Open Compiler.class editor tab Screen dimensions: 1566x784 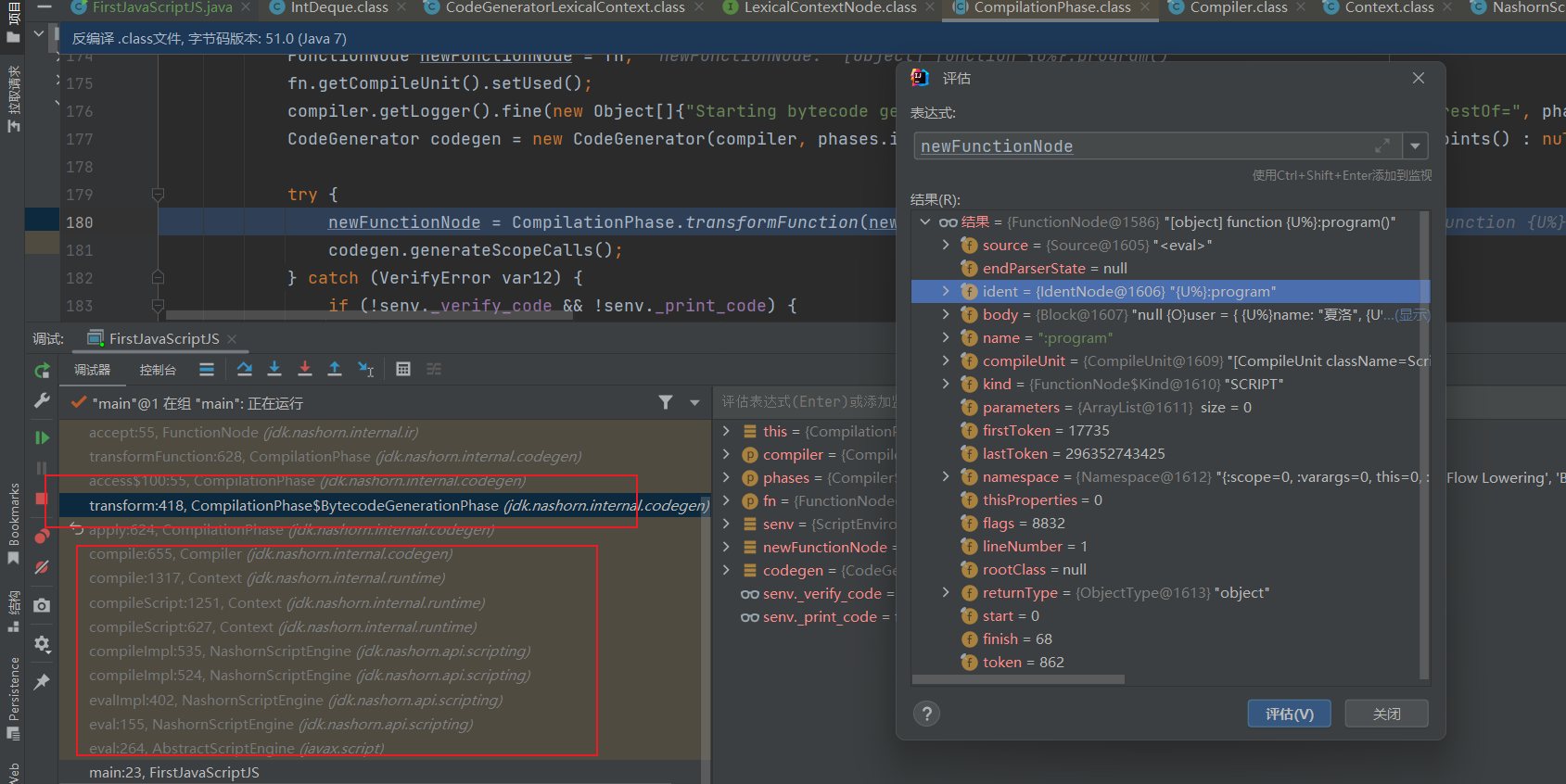1238,7
